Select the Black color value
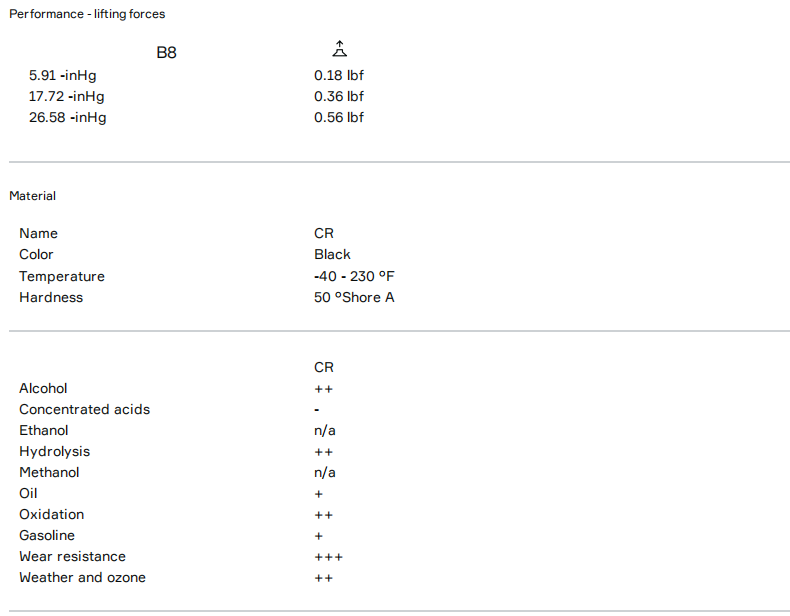 tap(332, 254)
